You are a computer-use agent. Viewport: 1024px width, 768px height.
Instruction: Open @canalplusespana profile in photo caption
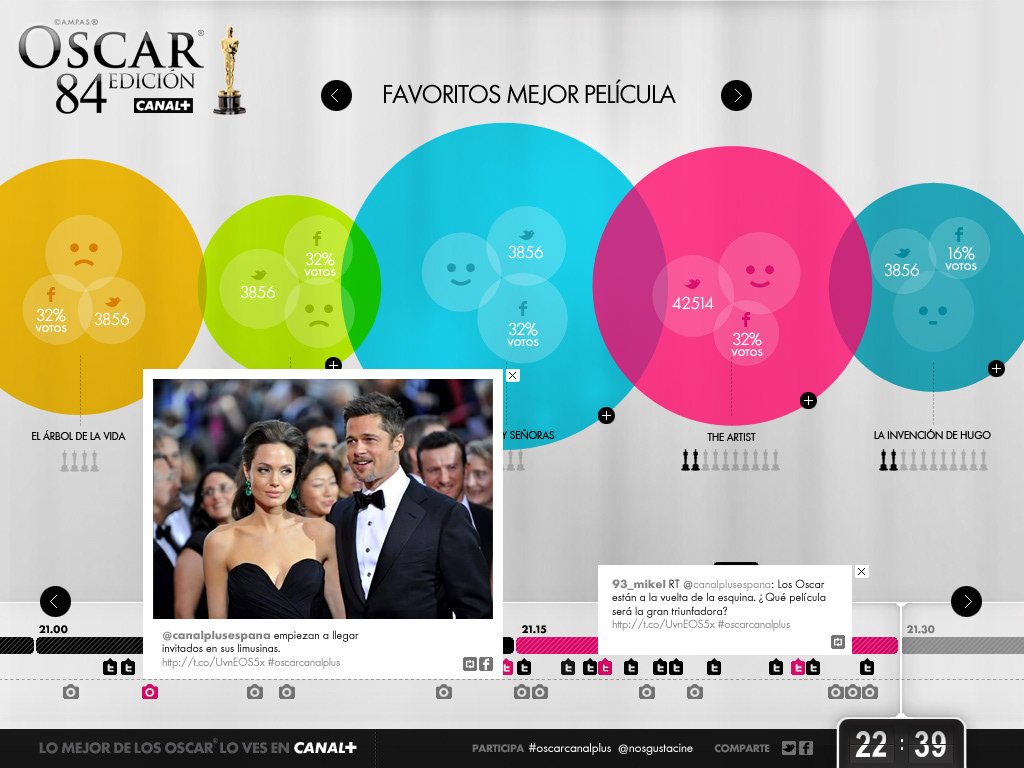tap(216, 635)
